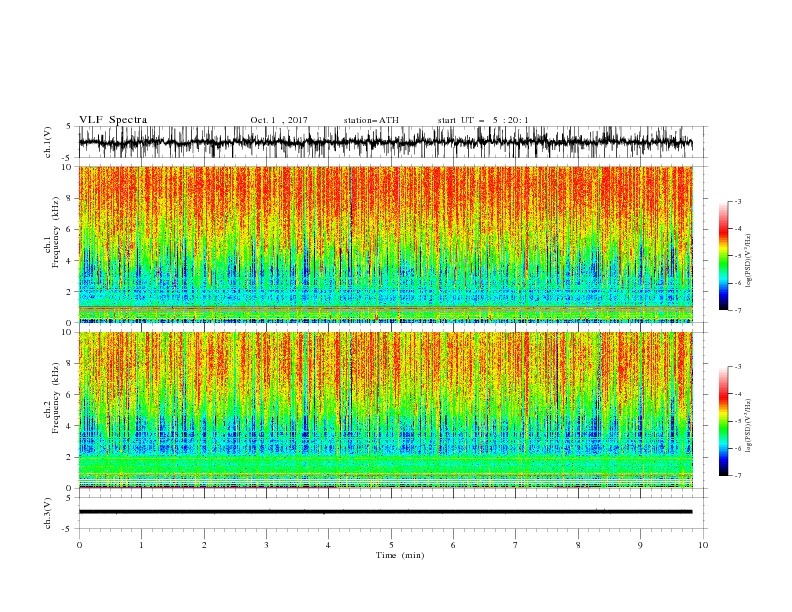Screen dimensions: 792x612
Task: Click inside the ch.1 spectrogram panel
Action: [x=386, y=244]
